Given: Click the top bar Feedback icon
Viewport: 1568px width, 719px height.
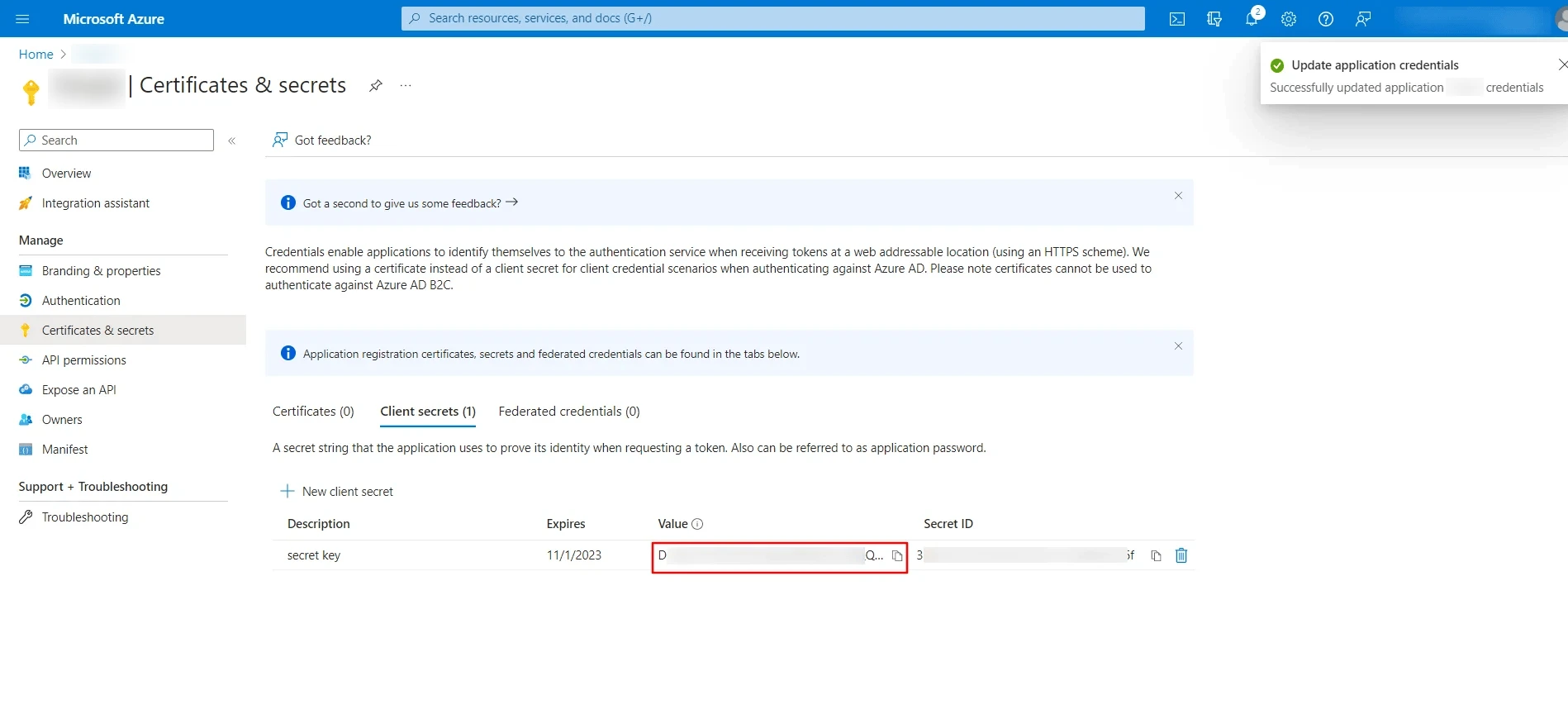Looking at the screenshot, I should (x=1363, y=19).
